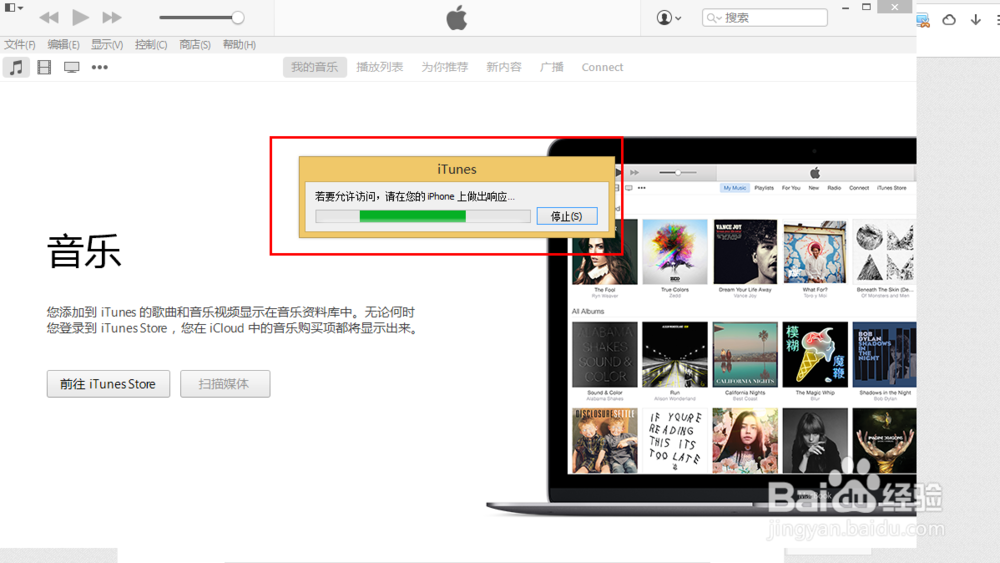Switch to the 为你推荐 tab
The image size is (1000, 563).
pos(445,67)
